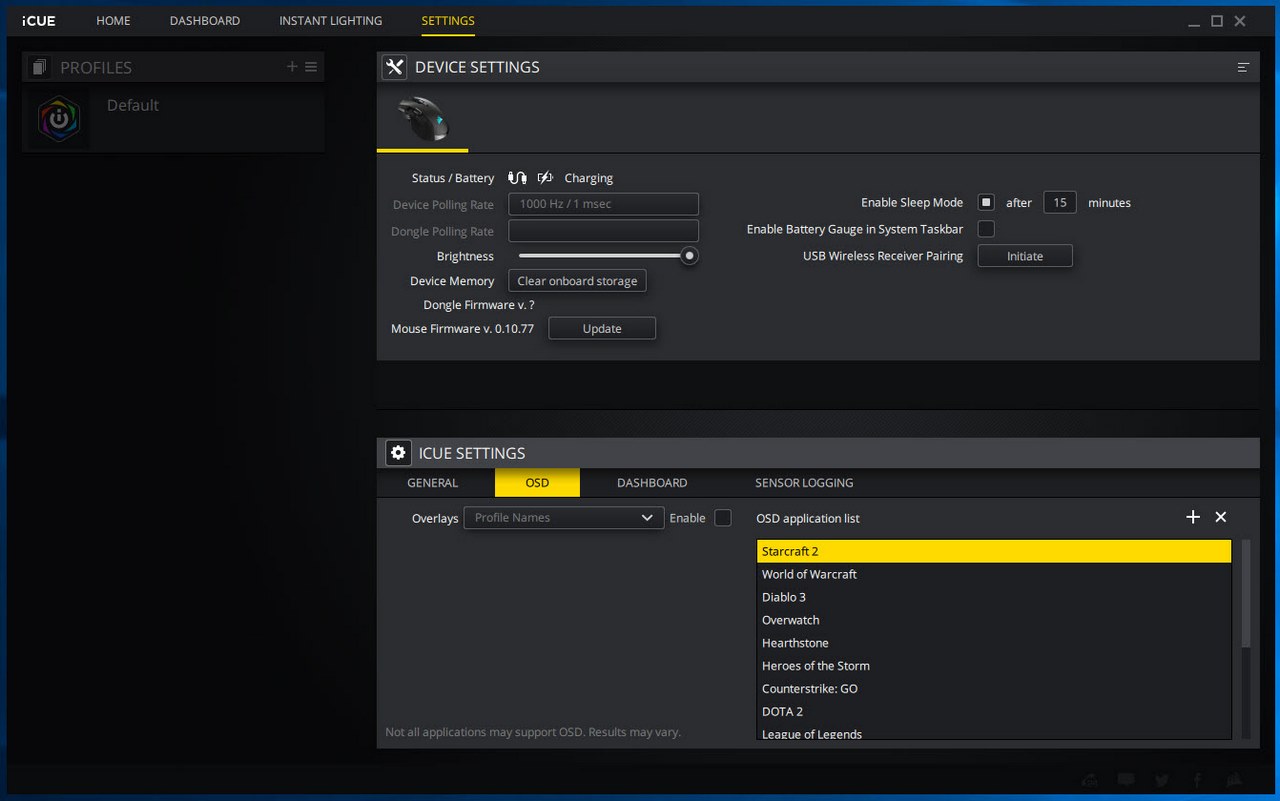Switch to the iCUE Settings DASHBOARD tab
This screenshot has width=1280, height=801.
click(x=652, y=482)
